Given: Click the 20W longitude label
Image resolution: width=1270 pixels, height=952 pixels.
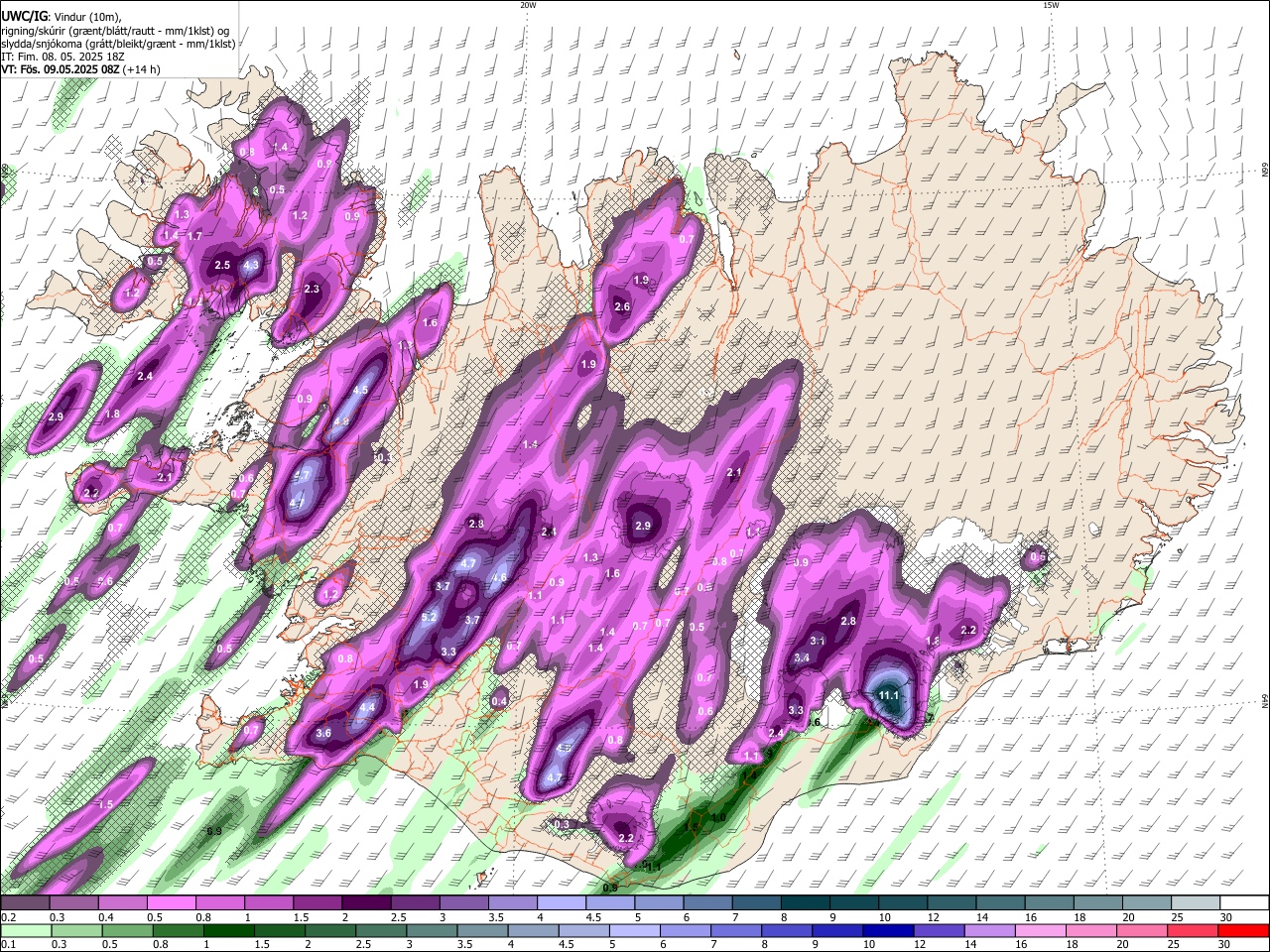Looking at the screenshot, I should pos(528,5).
